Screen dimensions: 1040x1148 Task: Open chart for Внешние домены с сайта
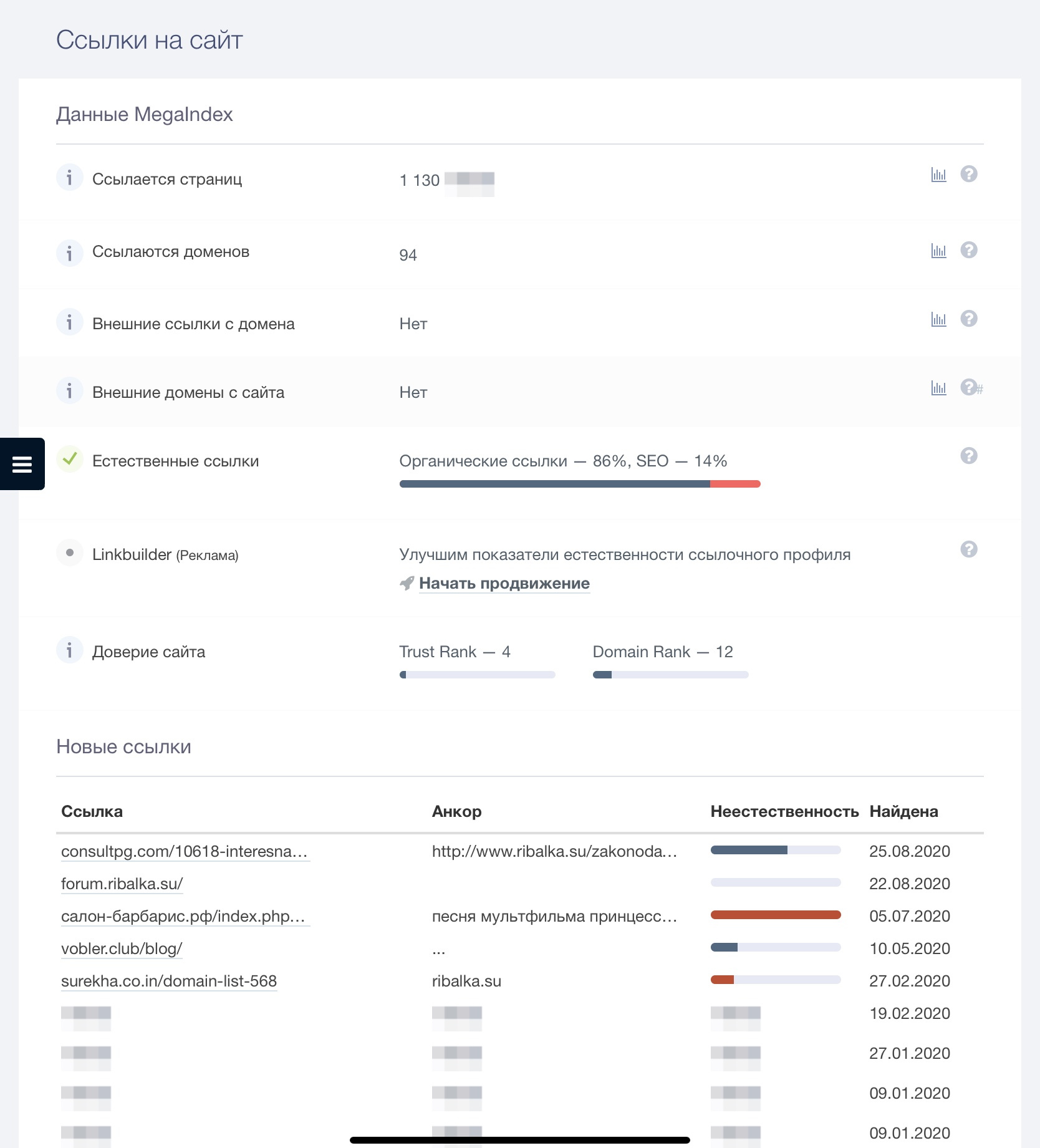(938, 388)
